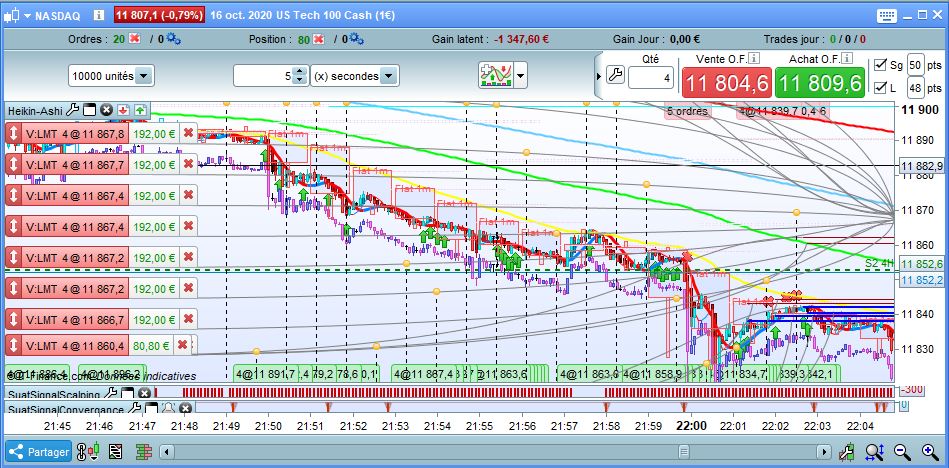Click the zoom out magnifier icon
The width and height of the screenshot is (949, 468).
coord(902,451)
